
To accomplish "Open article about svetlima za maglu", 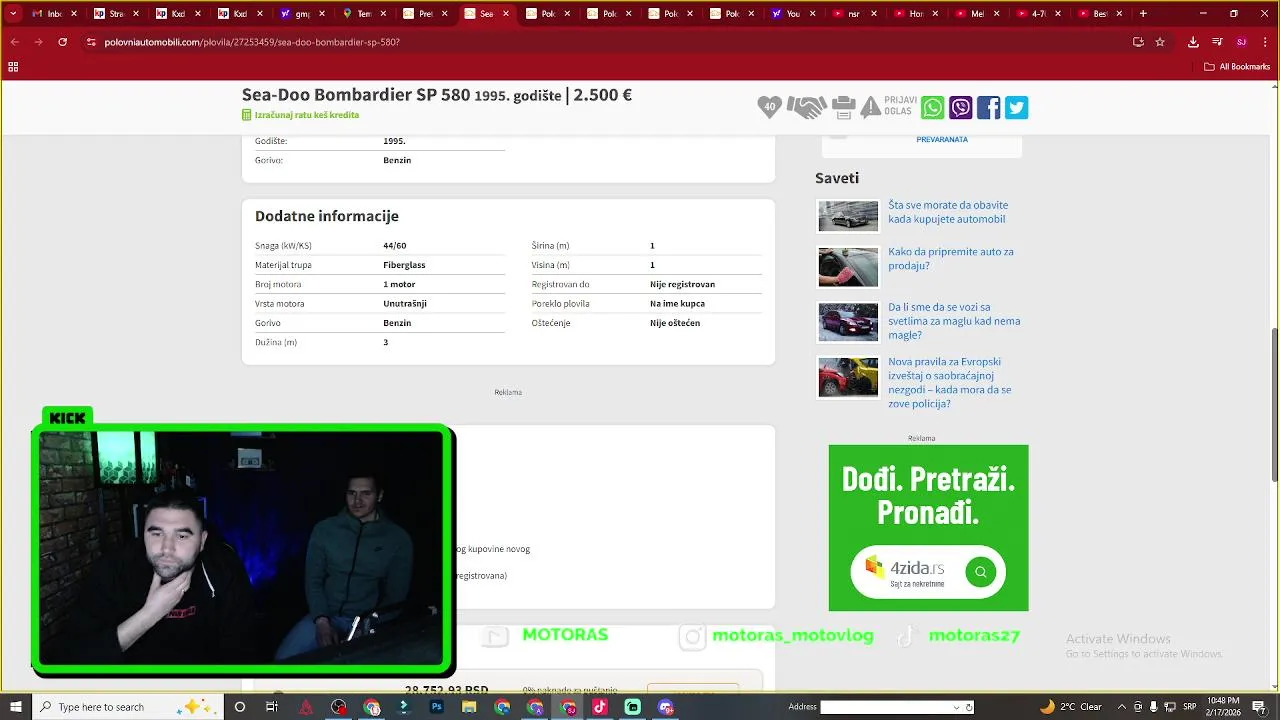I will [x=954, y=321].
